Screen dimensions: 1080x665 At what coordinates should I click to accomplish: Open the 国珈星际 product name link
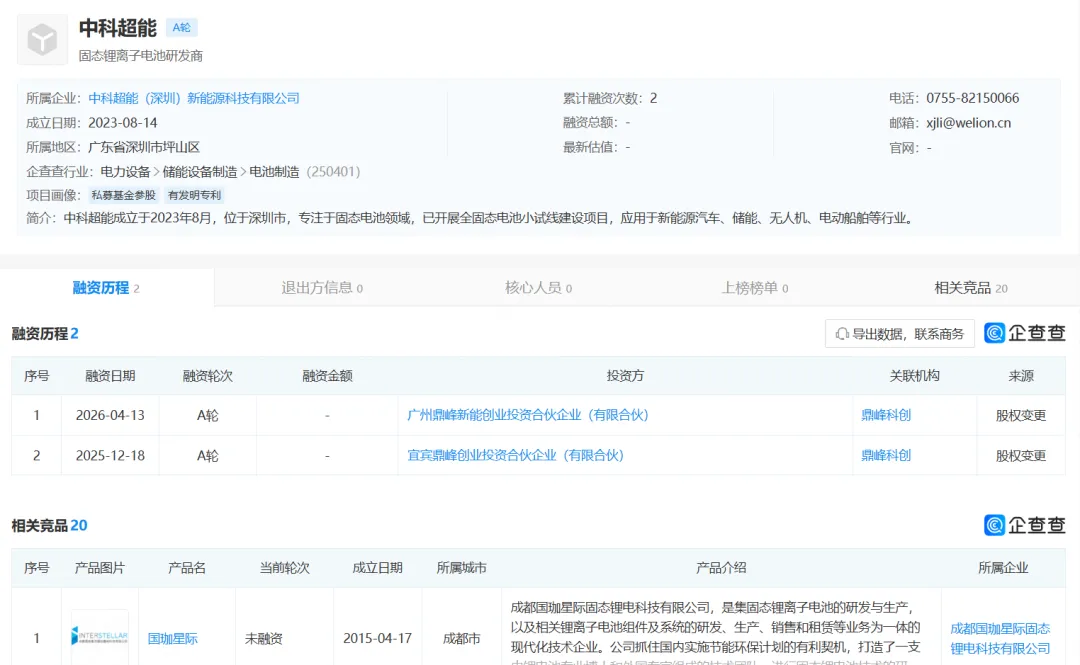(173, 639)
